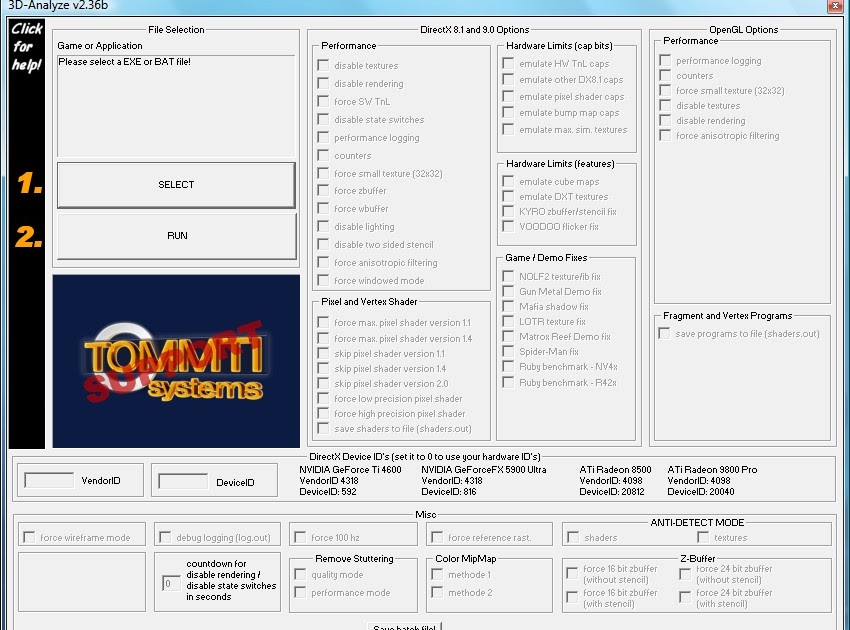This screenshot has width=850, height=630.
Task: Enable DirectX 'force small texture (32x32)'
Action: [x=323, y=173]
